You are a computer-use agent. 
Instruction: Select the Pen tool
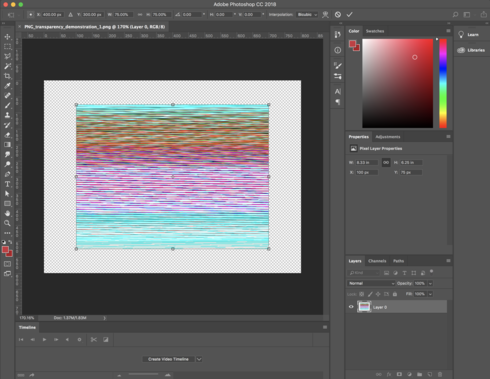point(7,174)
